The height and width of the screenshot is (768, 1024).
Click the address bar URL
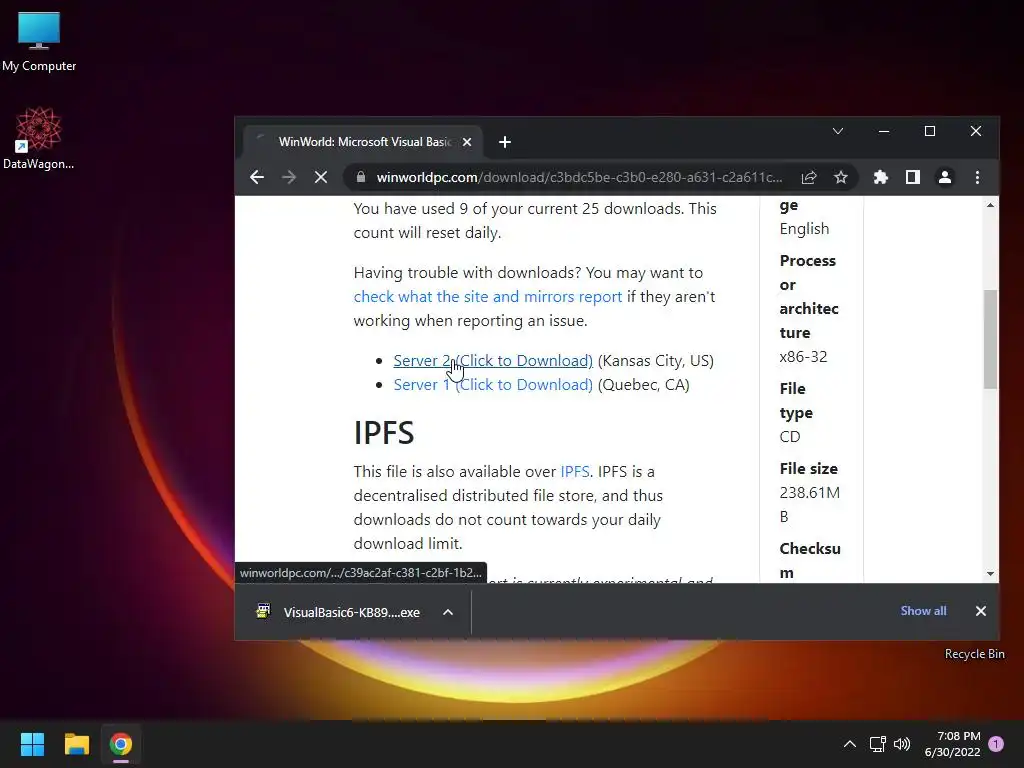point(579,177)
